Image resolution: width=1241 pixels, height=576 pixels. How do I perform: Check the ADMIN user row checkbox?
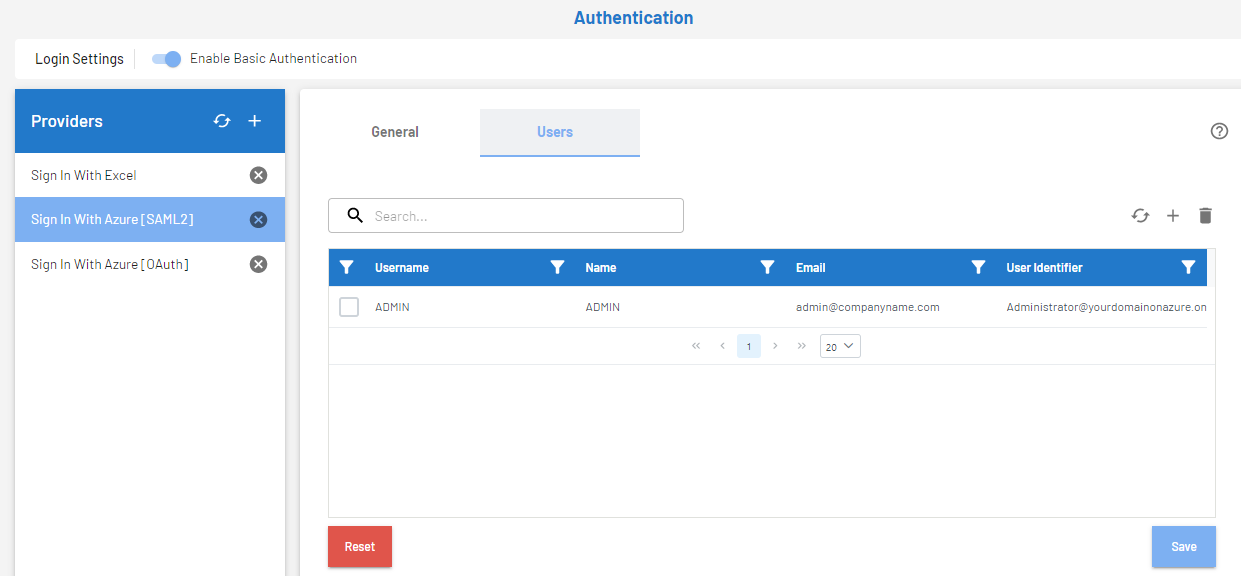349,307
